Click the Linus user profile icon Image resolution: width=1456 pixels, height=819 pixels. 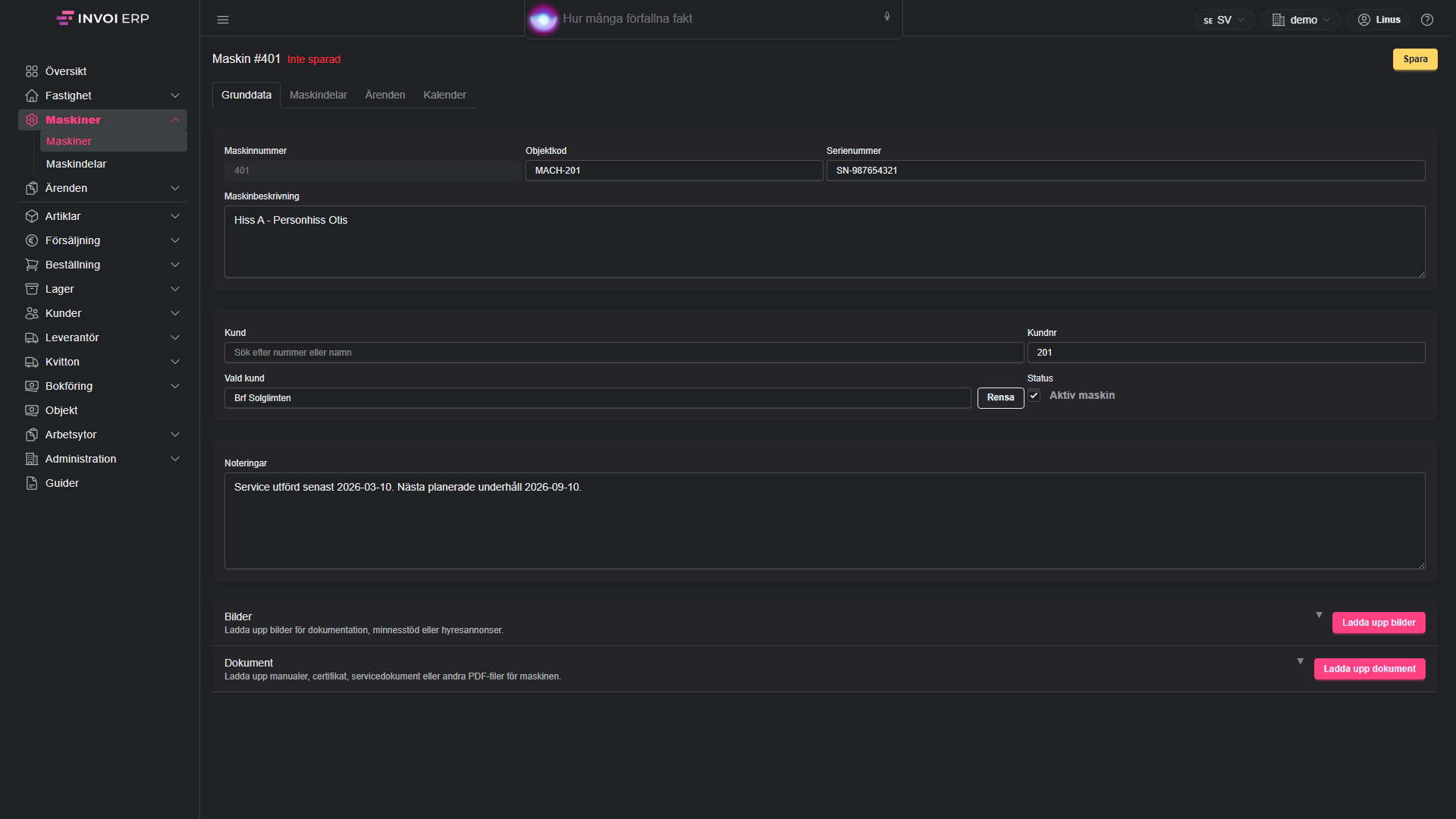coord(1364,20)
